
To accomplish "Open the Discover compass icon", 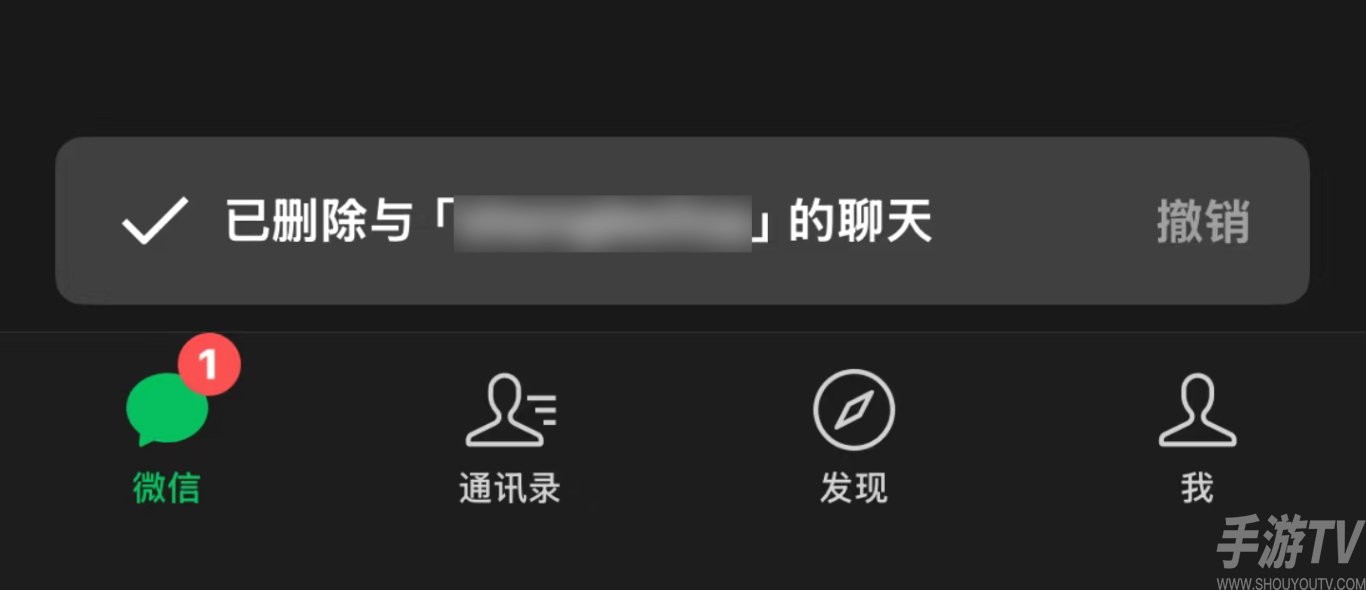I will pyautogui.click(x=853, y=410).
